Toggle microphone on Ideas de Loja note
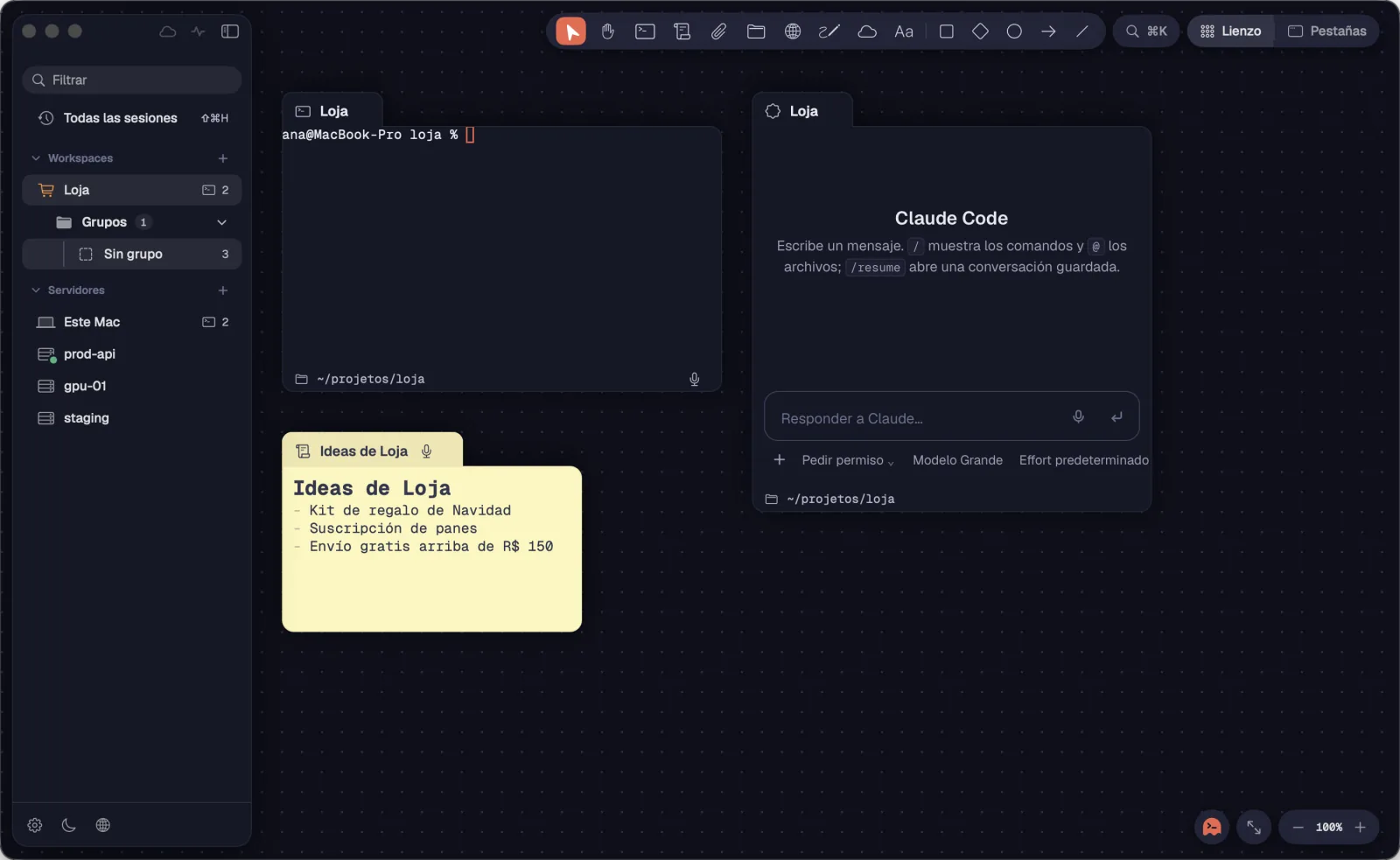 pos(427,451)
